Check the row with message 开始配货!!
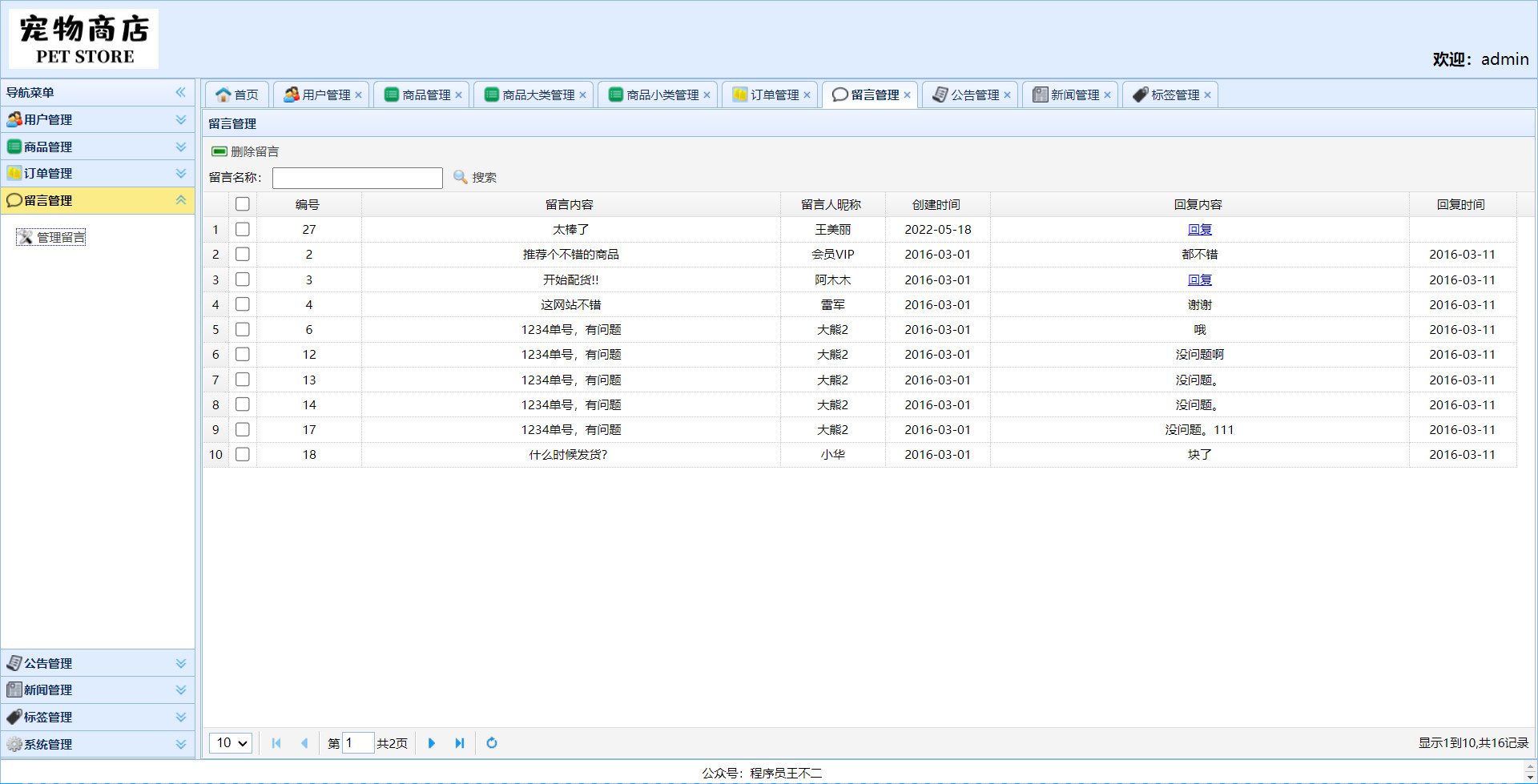The width and height of the screenshot is (1538, 784). (x=243, y=279)
